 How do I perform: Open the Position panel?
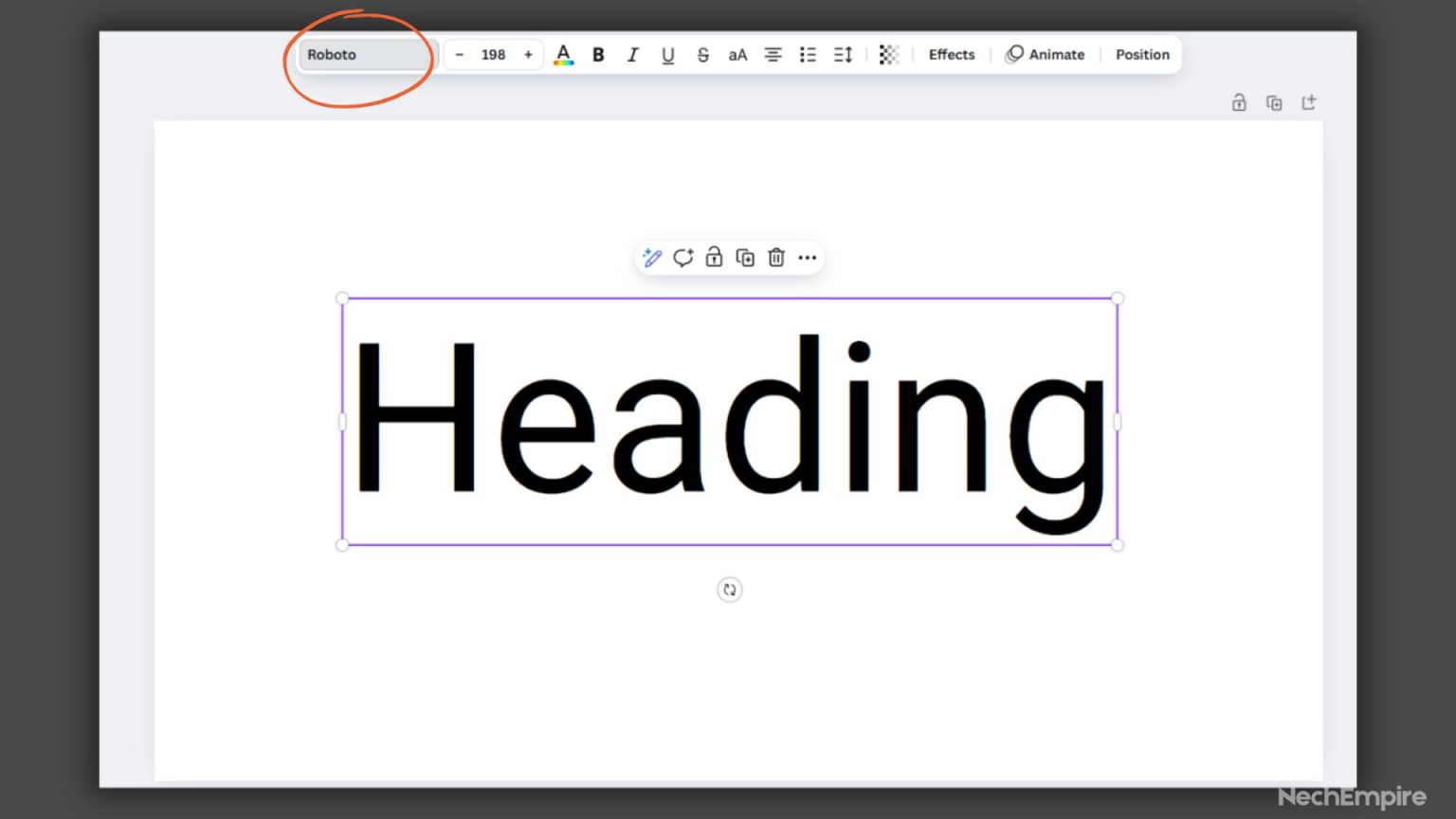click(1141, 55)
